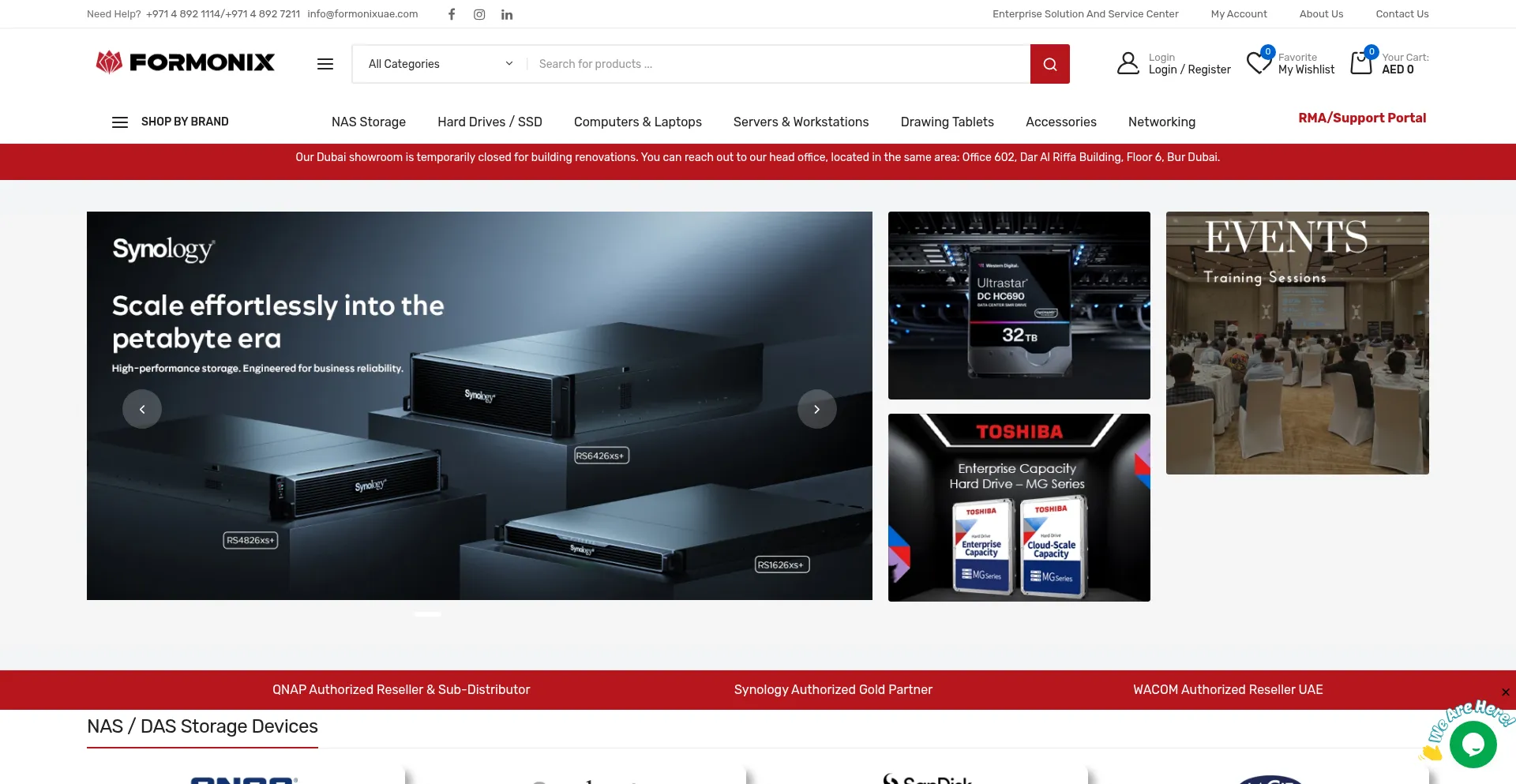This screenshot has height=784, width=1516.
Task: Open Computers & Laptops menu
Action: point(638,122)
